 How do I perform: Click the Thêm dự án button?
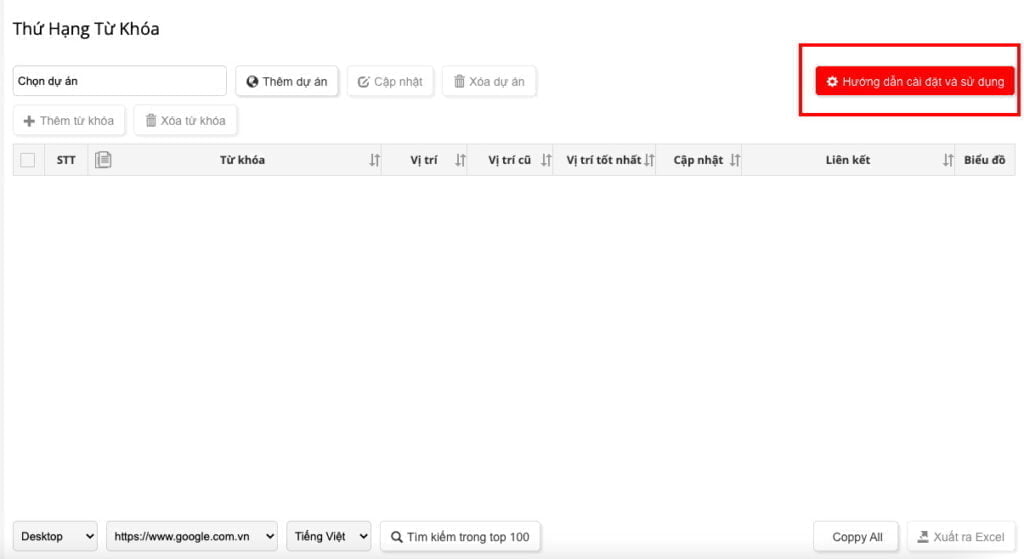(287, 81)
